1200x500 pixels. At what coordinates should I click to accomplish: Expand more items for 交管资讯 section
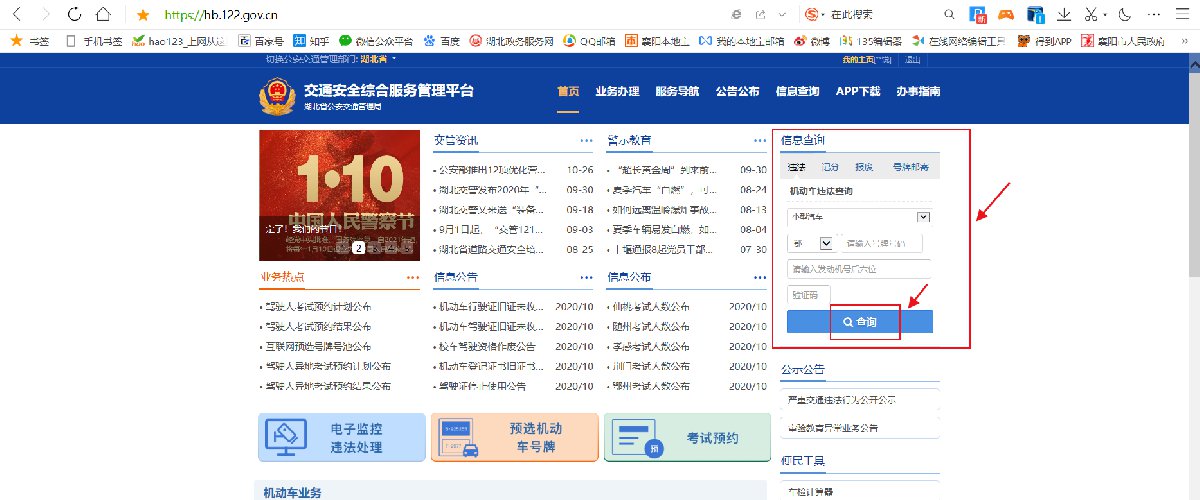click(586, 140)
